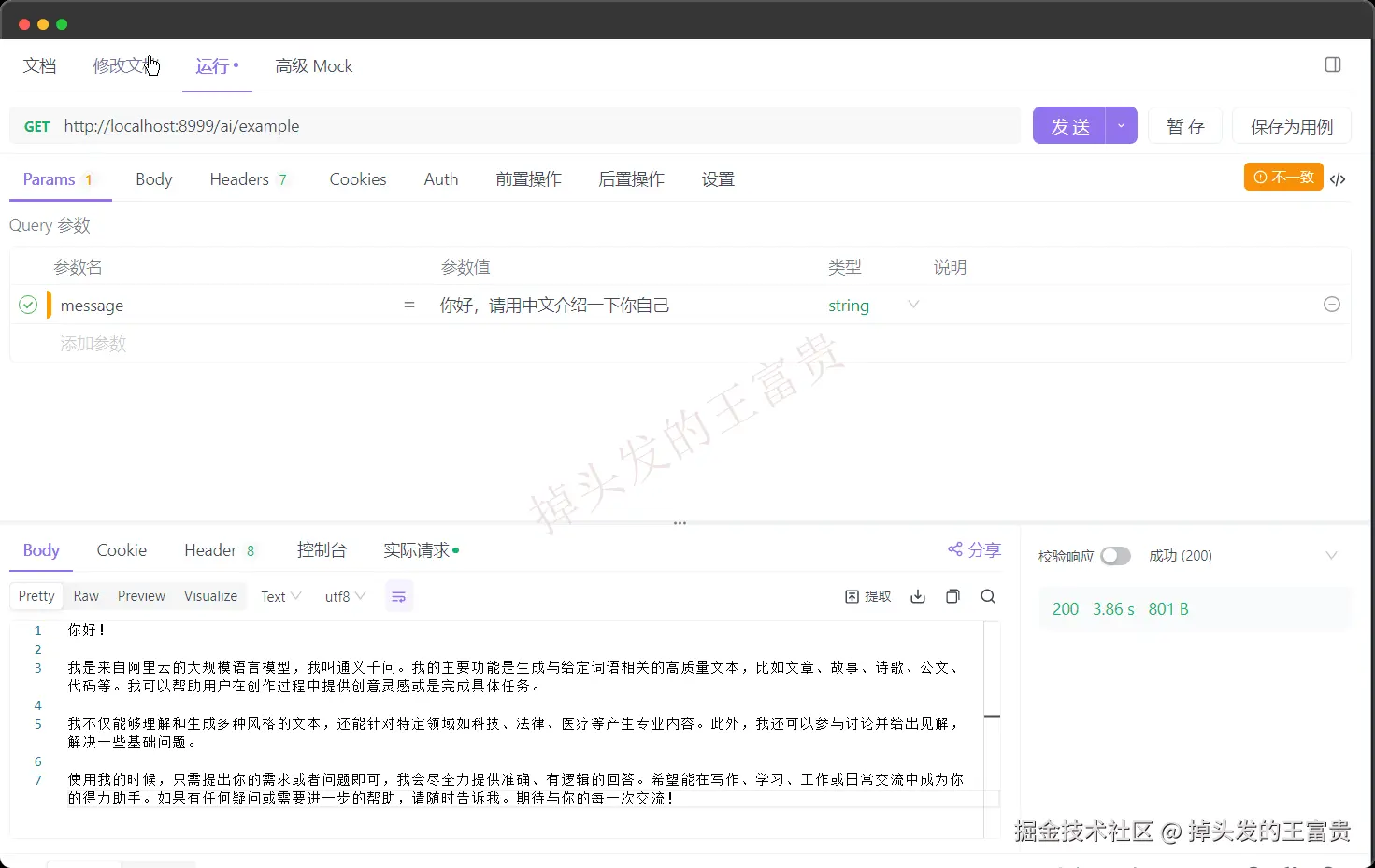This screenshot has height=868, width=1375.
Task: Open the utf8 encoding dropdown
Action: [x=345, y=596]
